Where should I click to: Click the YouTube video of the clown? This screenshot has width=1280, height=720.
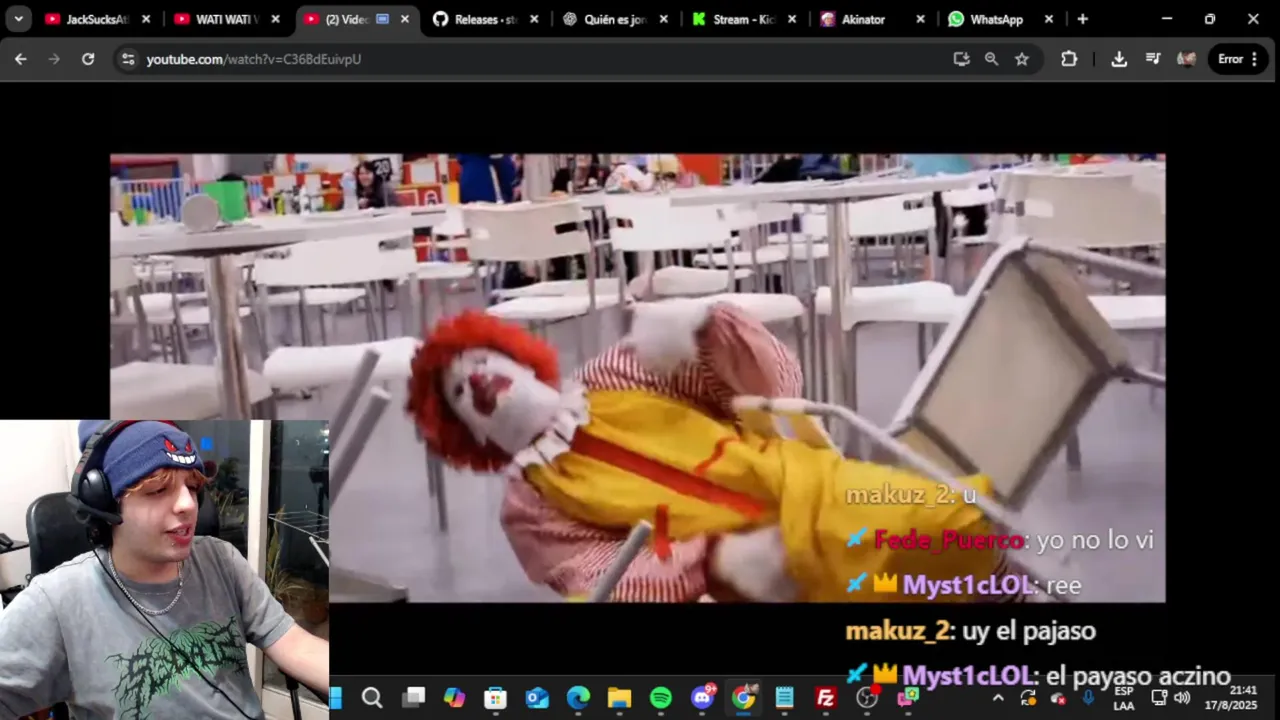pos(638,378)
